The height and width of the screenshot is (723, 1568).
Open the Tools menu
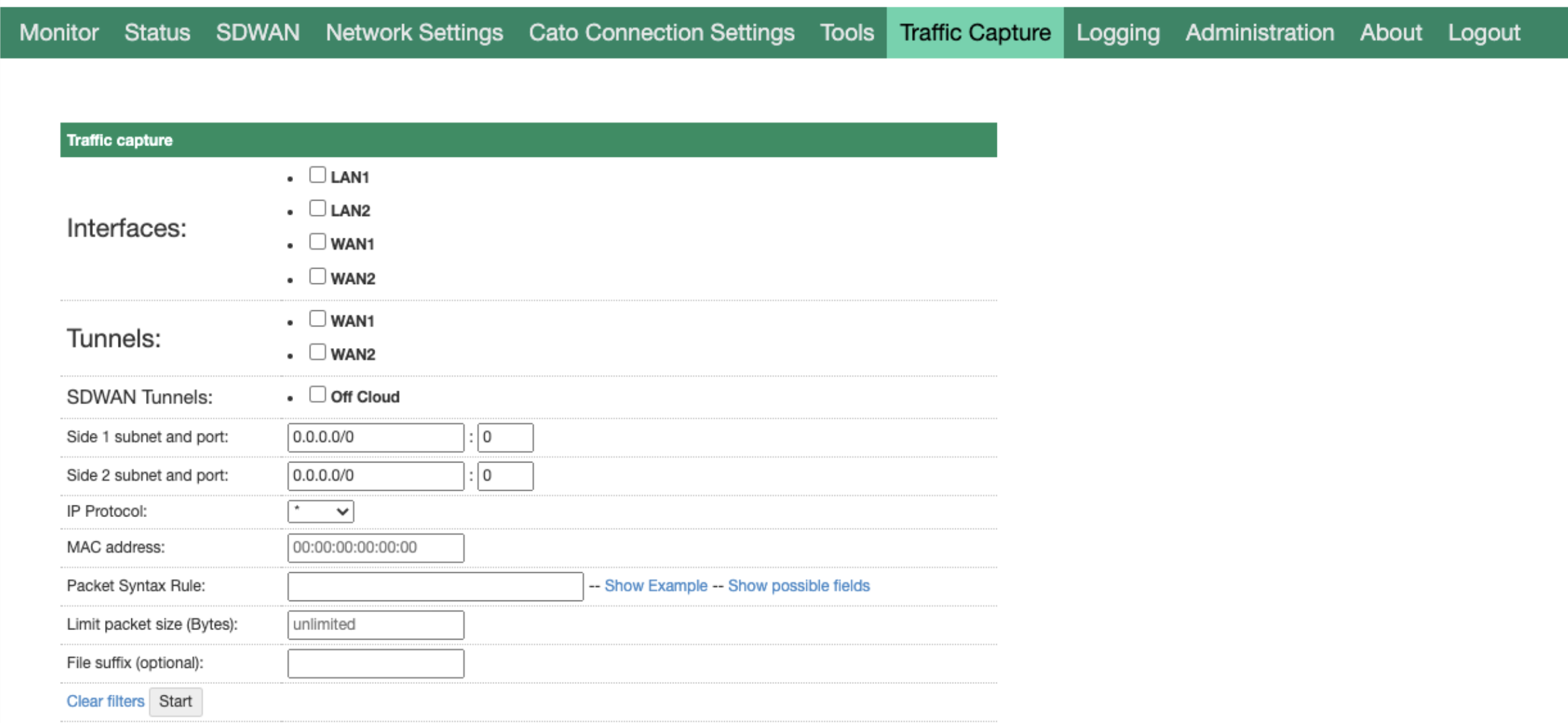[x=847, y=32]
